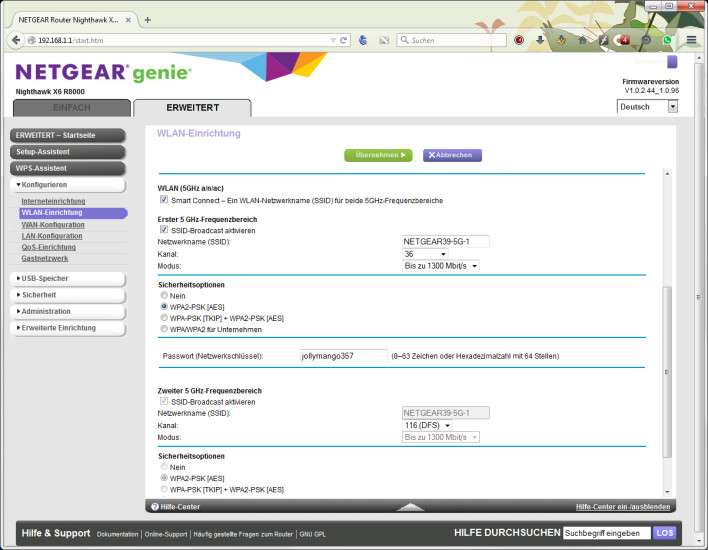
Task: Open the Dokumentation link
Action: (117, 534)
